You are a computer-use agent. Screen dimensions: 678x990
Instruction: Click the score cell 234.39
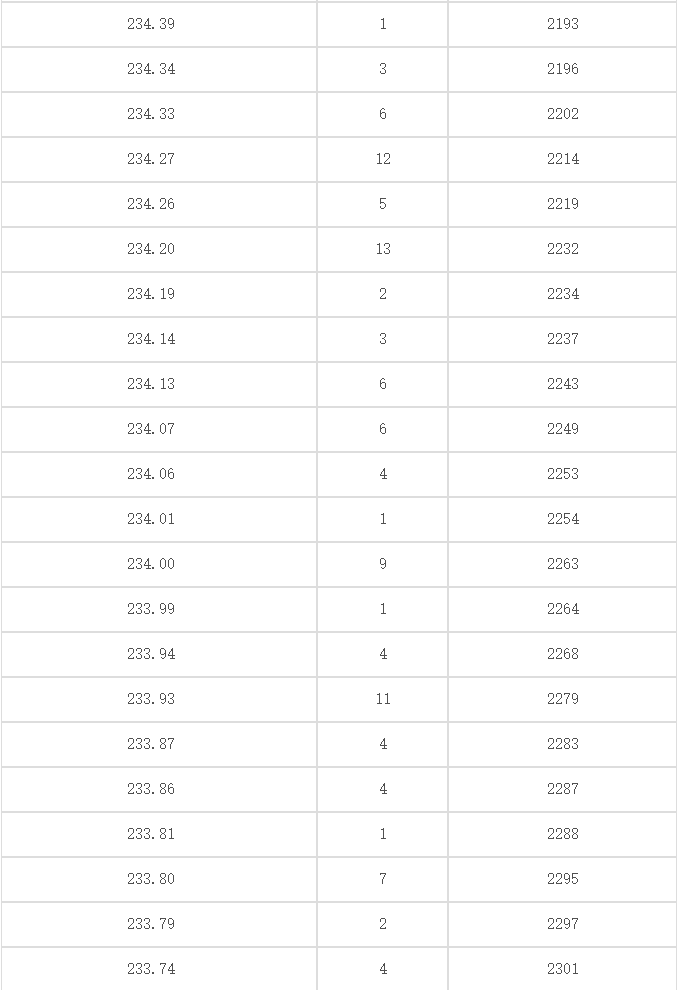point(151,24)
